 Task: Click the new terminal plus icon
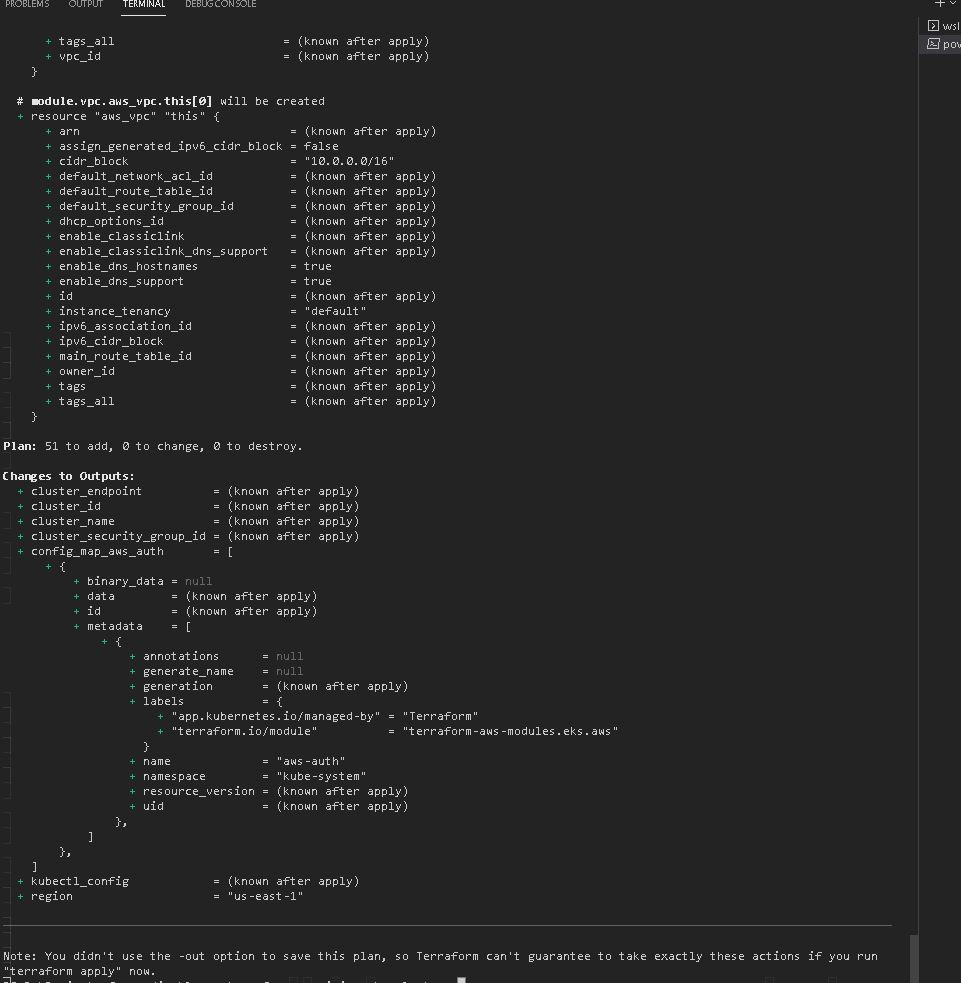938,4
